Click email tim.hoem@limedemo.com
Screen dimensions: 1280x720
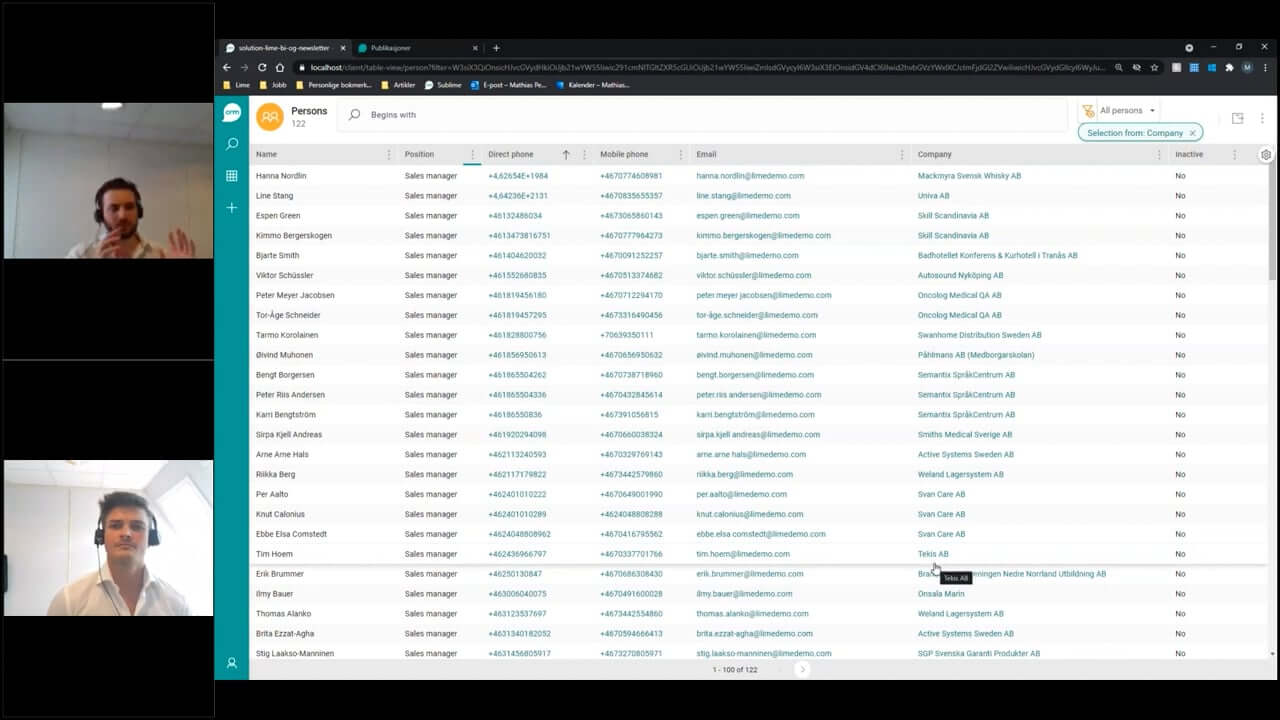(x=743, y=554)
